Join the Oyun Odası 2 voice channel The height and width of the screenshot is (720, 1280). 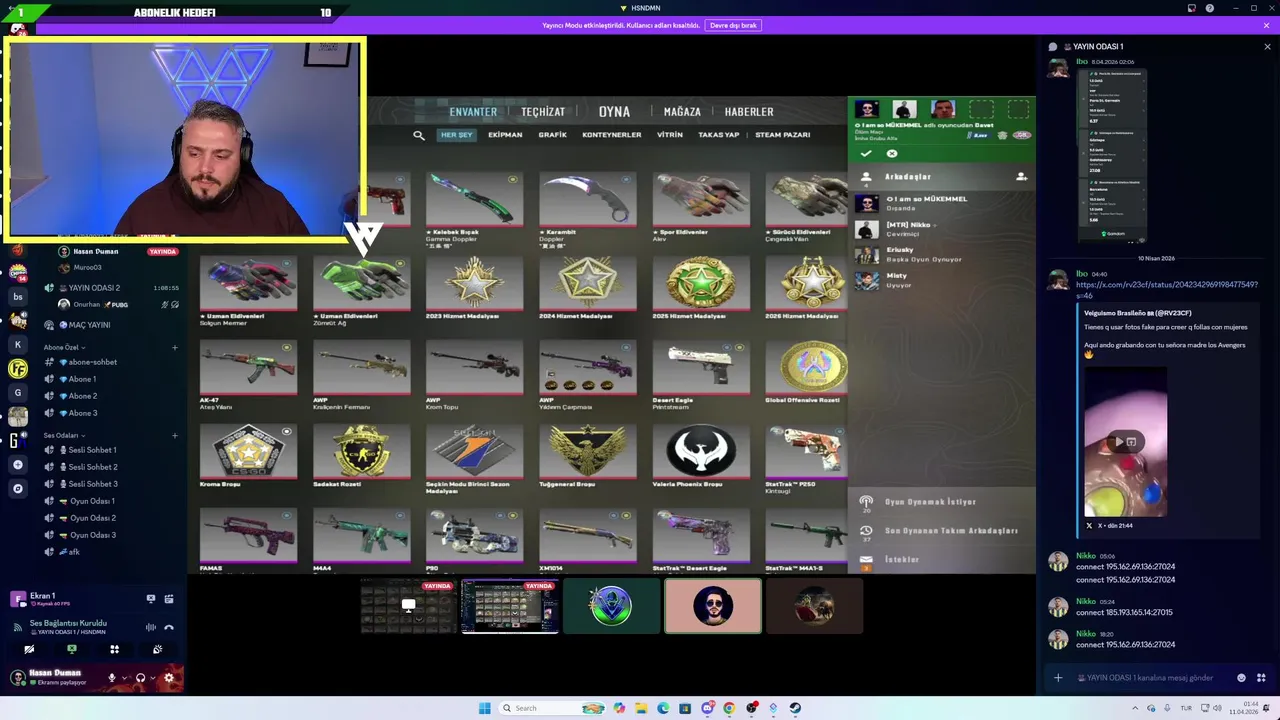tap(93, 518)
